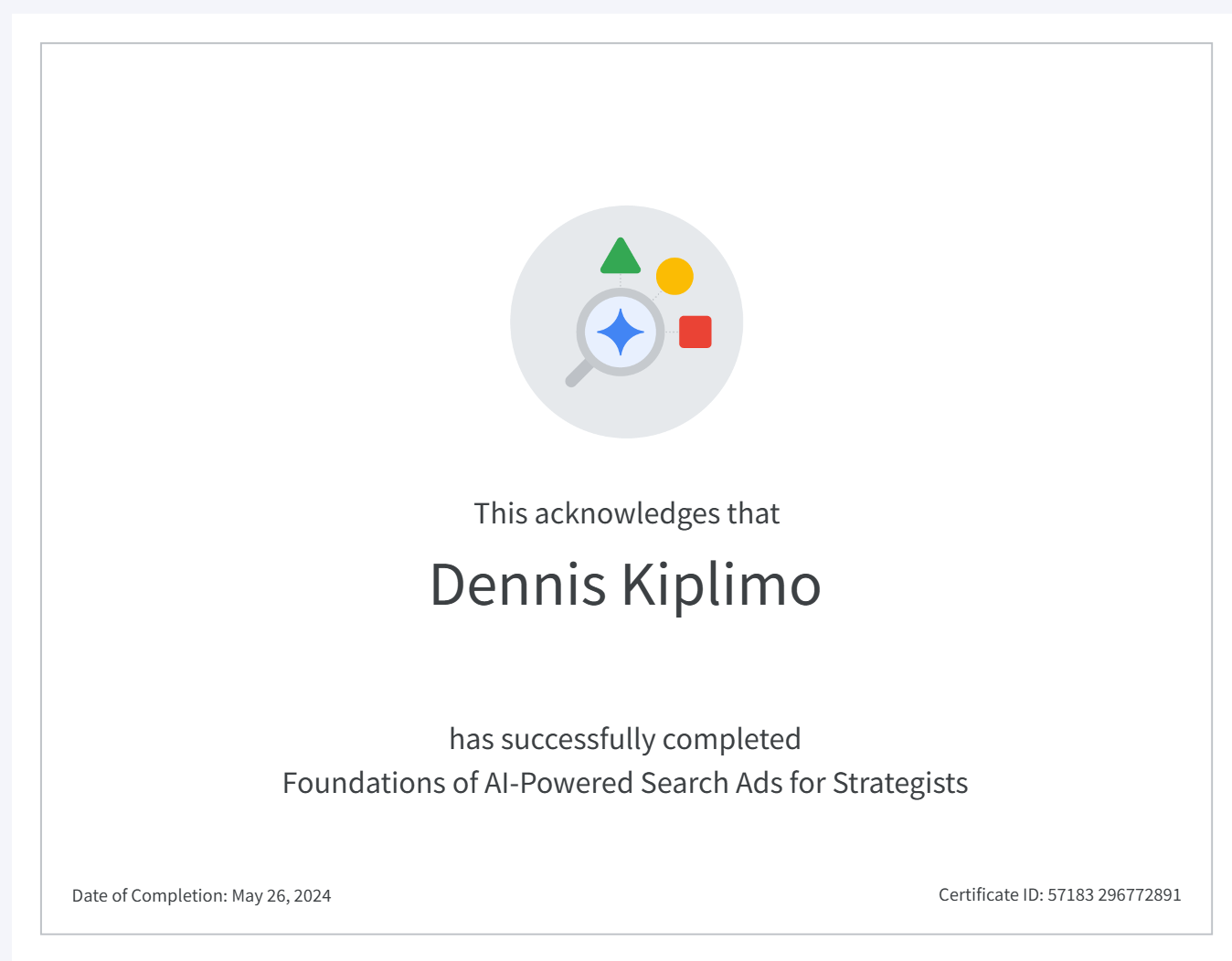The image size is (1232, 961).
Task: Click the completion date "May 26, 2024"
Action: tap(281, 896)
